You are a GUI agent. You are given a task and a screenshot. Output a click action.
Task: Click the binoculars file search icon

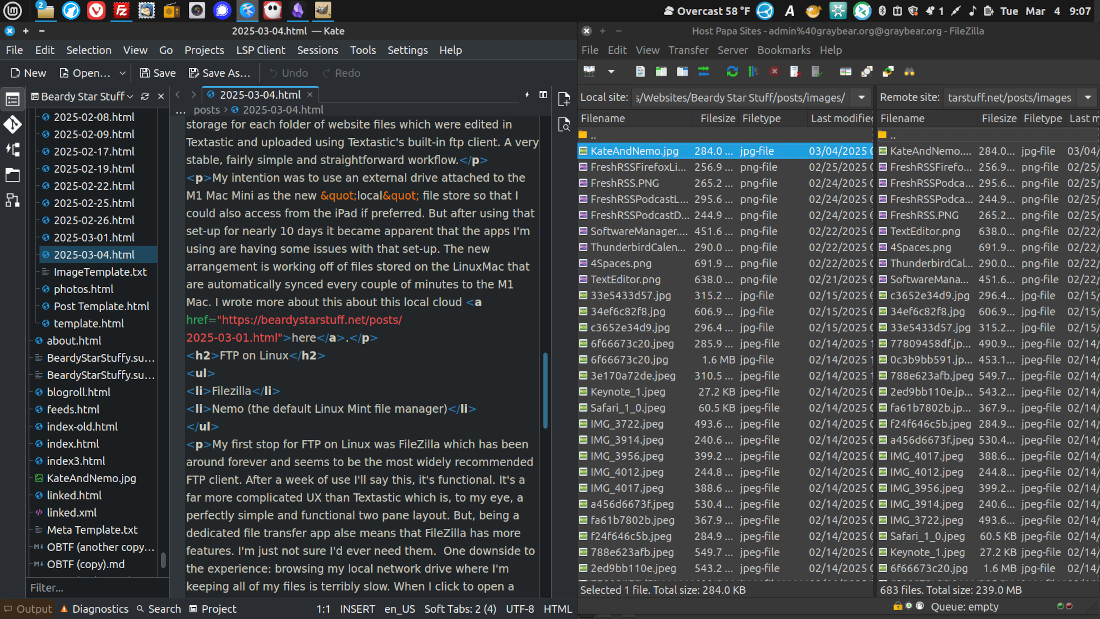point(909,72)
